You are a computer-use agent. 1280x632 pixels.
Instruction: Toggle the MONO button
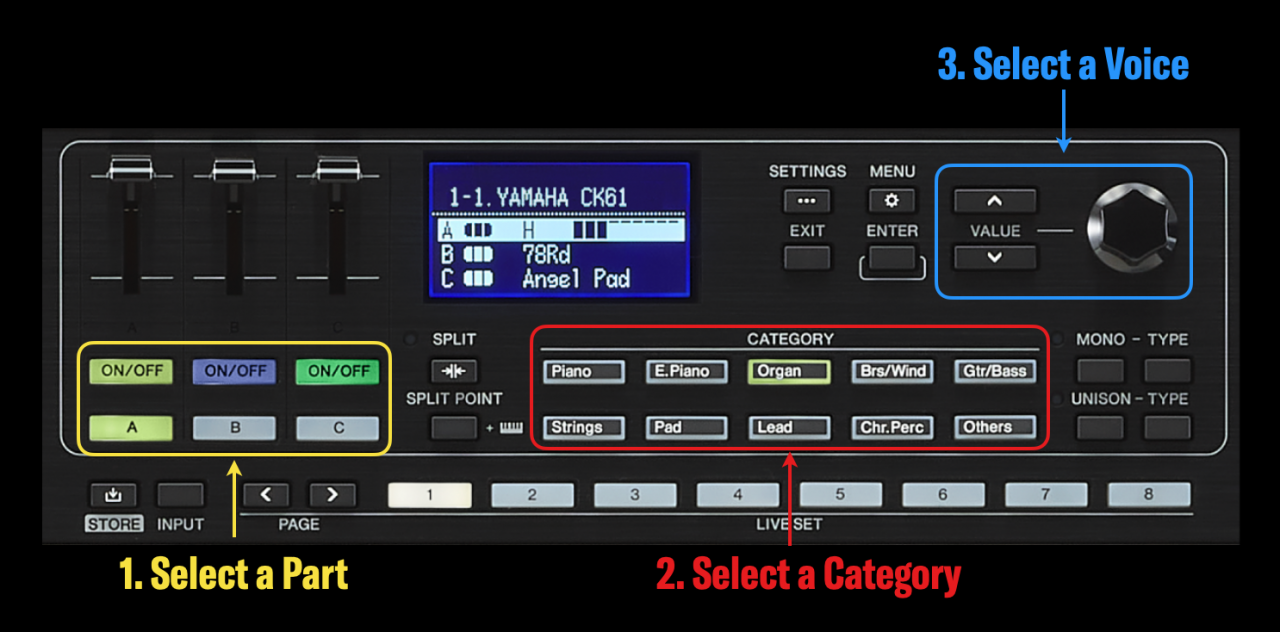coord(1100,371)
